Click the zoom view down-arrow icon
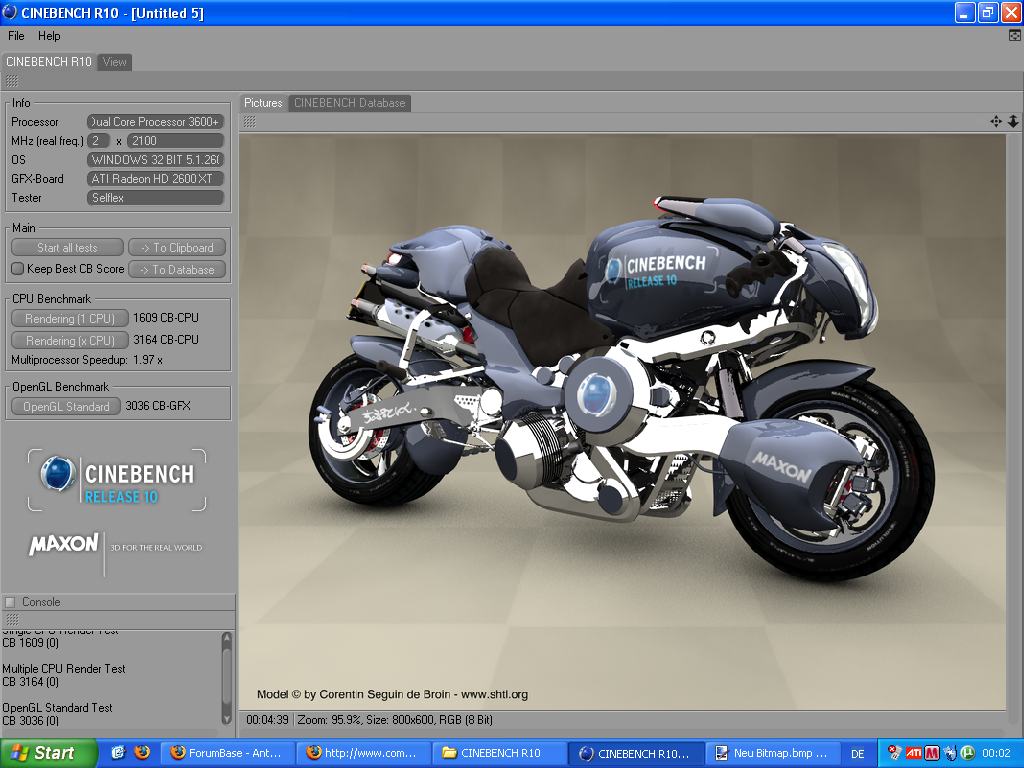Image resolution: width=1024 pixels, height=768 pixels. click(1013, 121)
